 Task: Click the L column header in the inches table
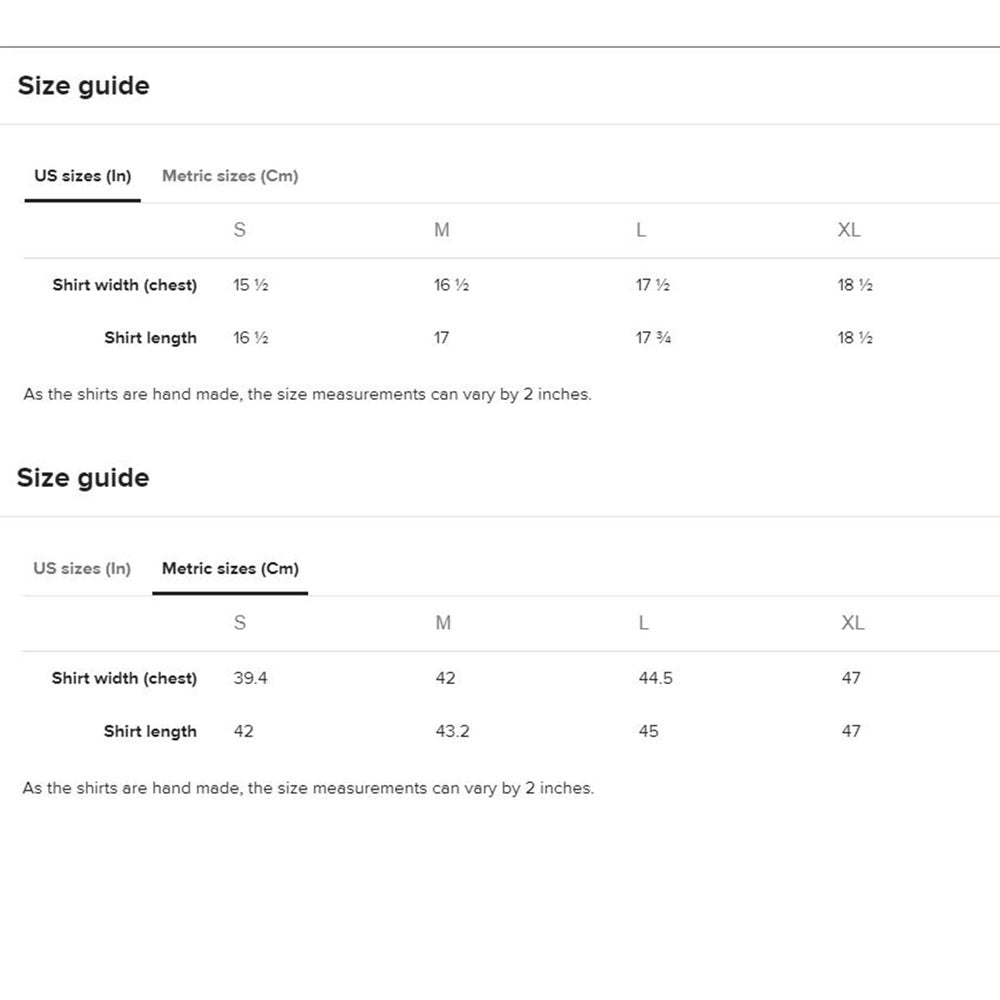[641, 230]
